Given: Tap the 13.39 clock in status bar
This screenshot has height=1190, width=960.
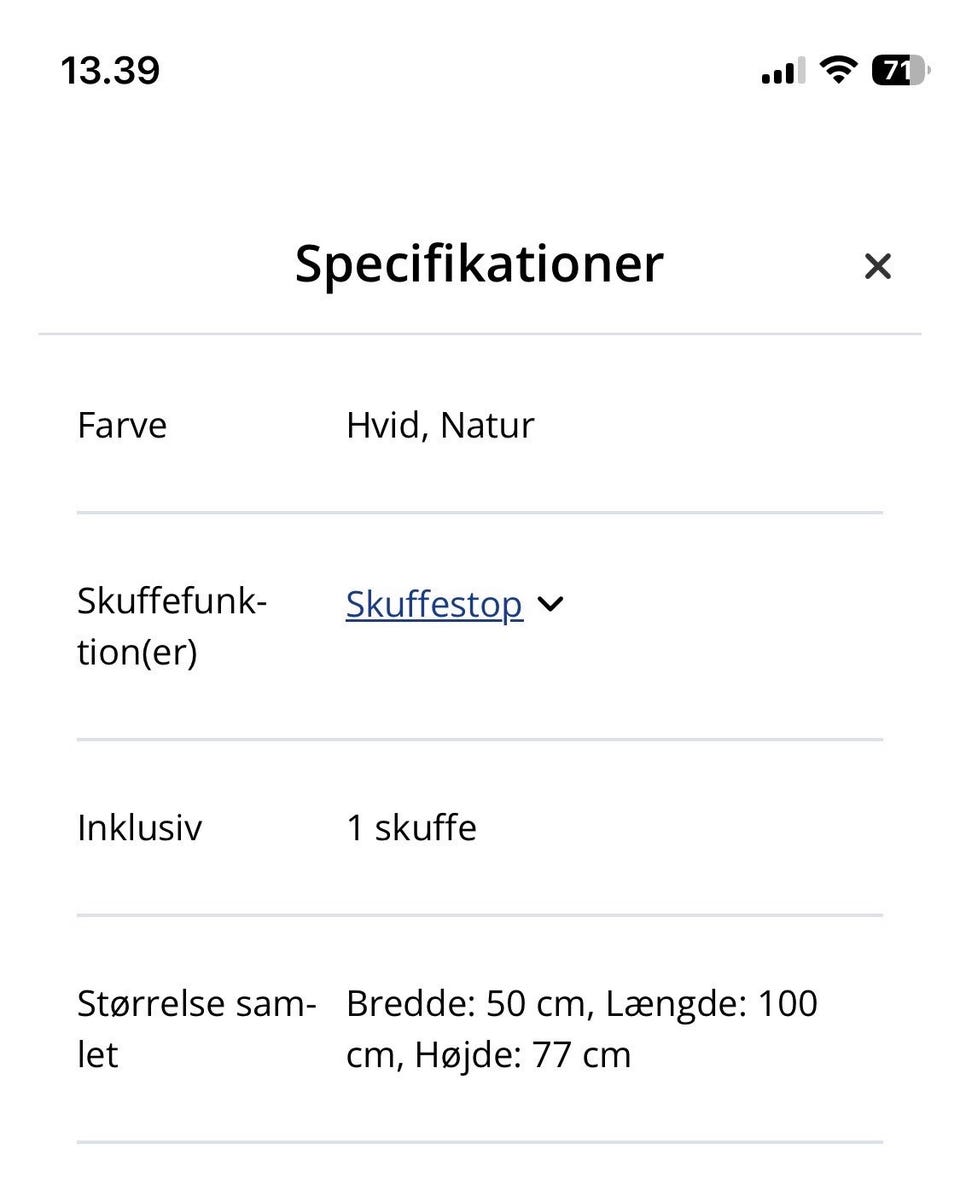Looking at the screenshot, I should tap(110, 71).
